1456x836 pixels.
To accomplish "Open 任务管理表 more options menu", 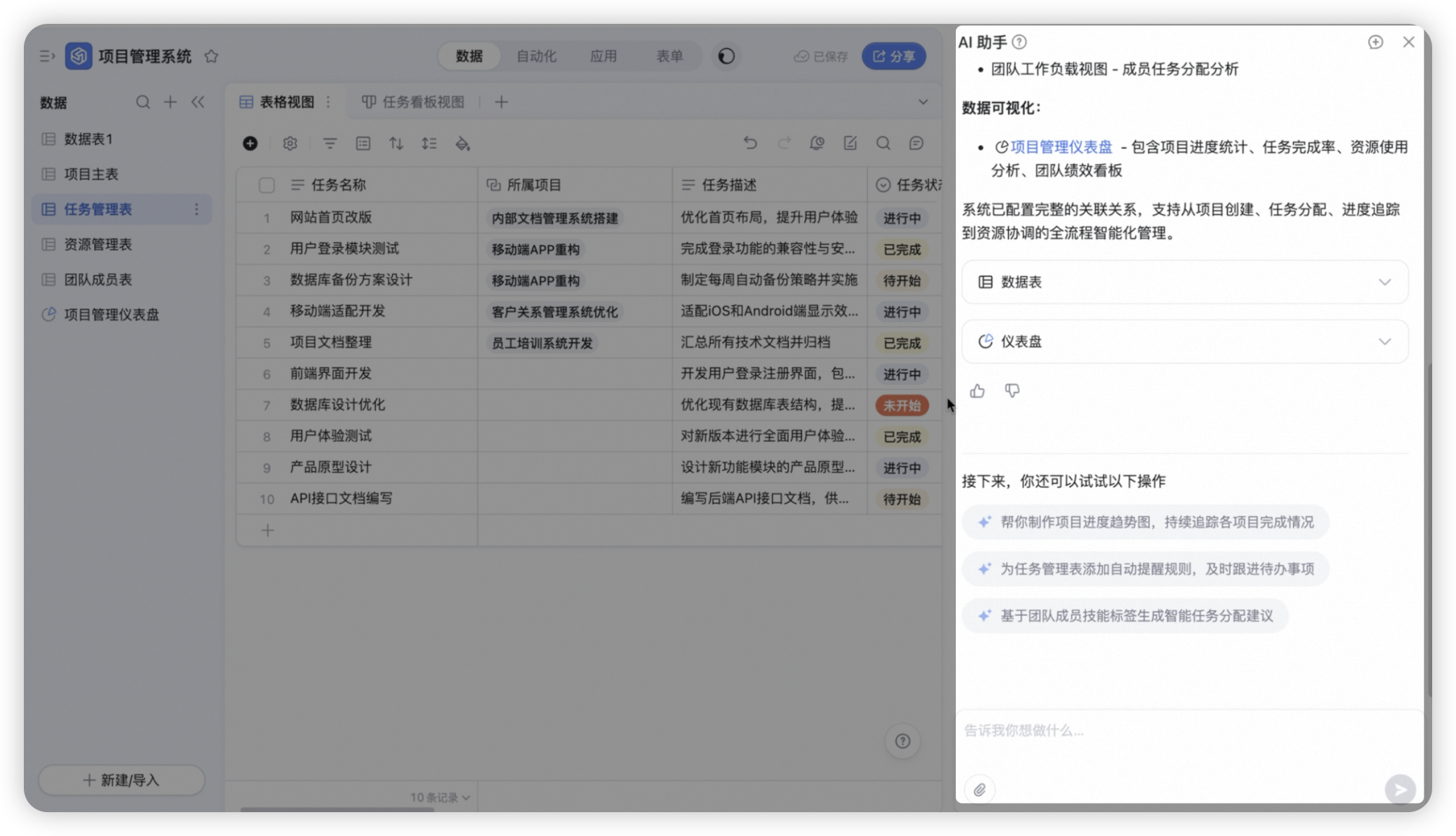I will click(196, 209).
